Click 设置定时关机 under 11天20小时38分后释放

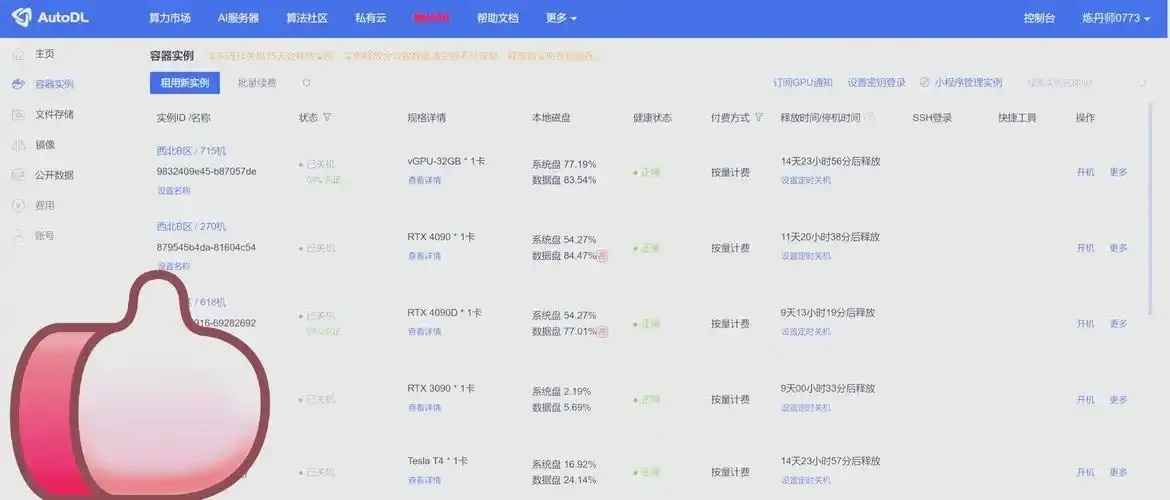pyautogui.click(x=806, y=256)
